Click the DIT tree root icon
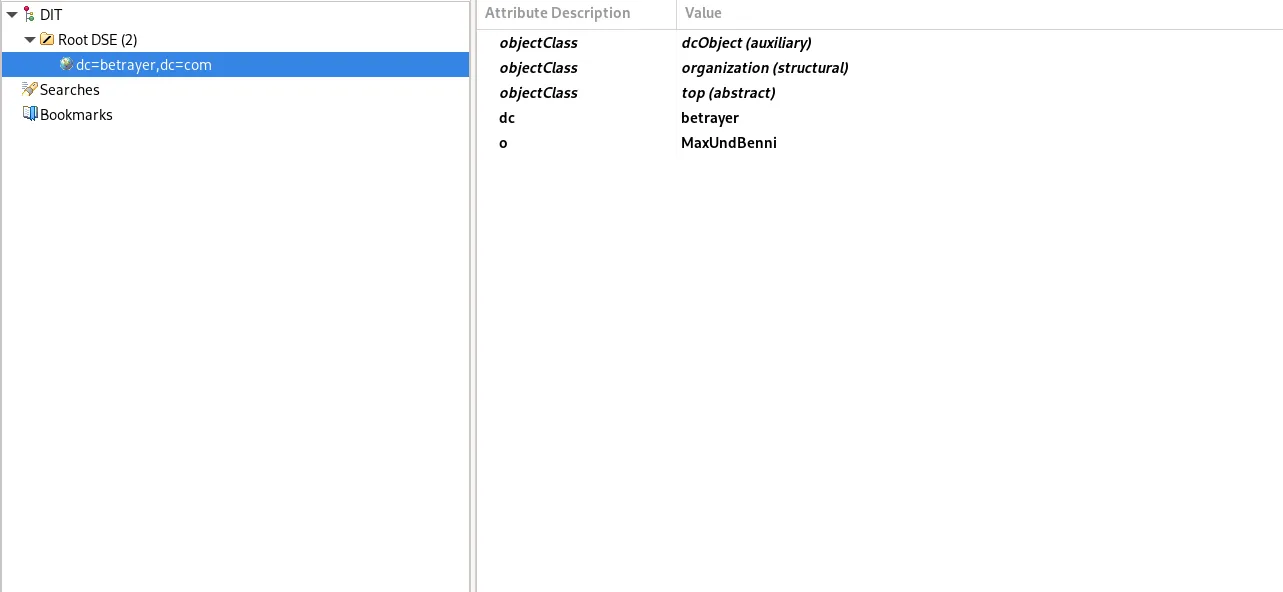The image size is (1283, 592). (x=29, y=15)
